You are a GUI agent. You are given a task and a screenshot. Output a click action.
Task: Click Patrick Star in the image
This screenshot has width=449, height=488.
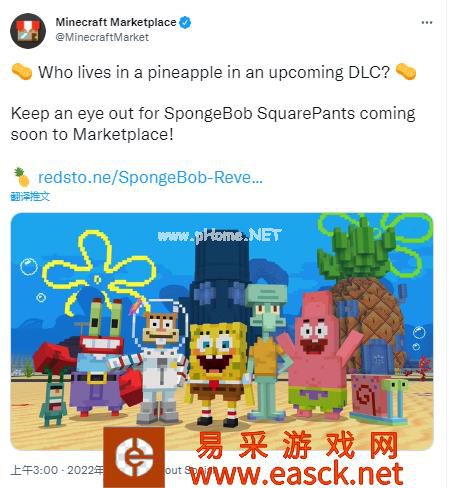[318, 355]
